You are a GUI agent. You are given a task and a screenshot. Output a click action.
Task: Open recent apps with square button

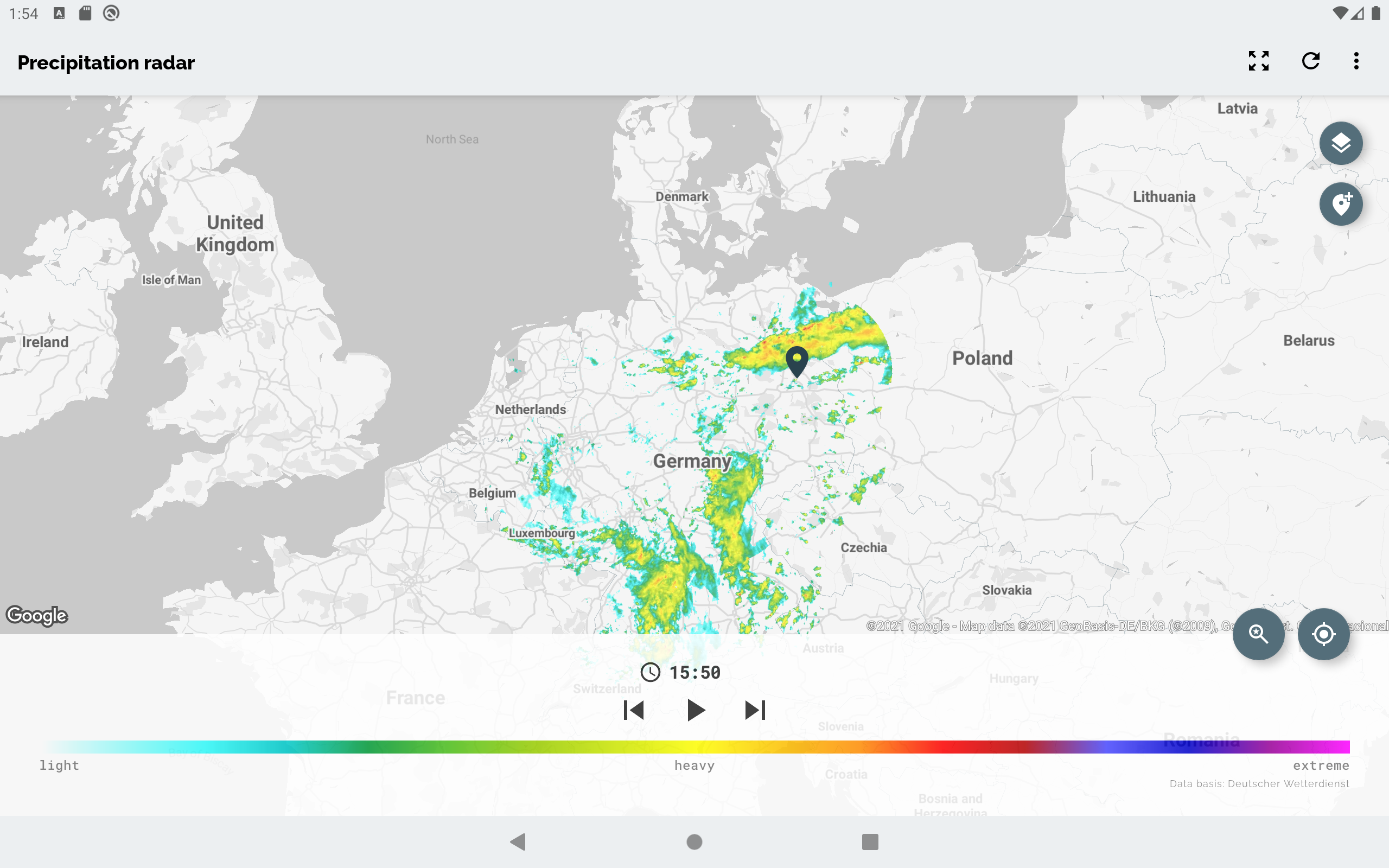pos(870,841)
